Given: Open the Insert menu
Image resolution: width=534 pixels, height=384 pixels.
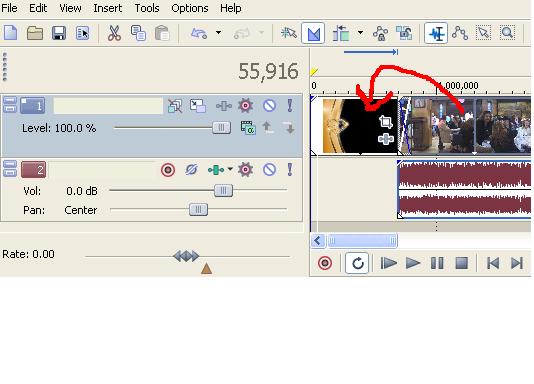Looking at the screenshot, I should 108,8.
